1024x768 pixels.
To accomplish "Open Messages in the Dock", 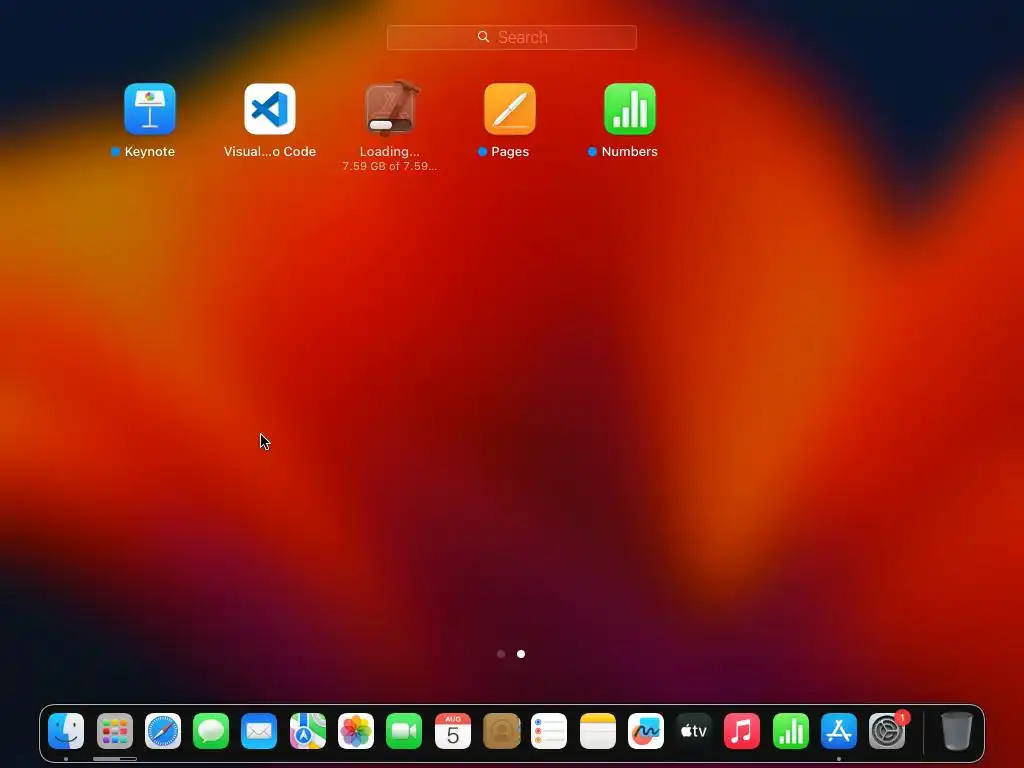I will pyautogui.click(x=211, y=731).
